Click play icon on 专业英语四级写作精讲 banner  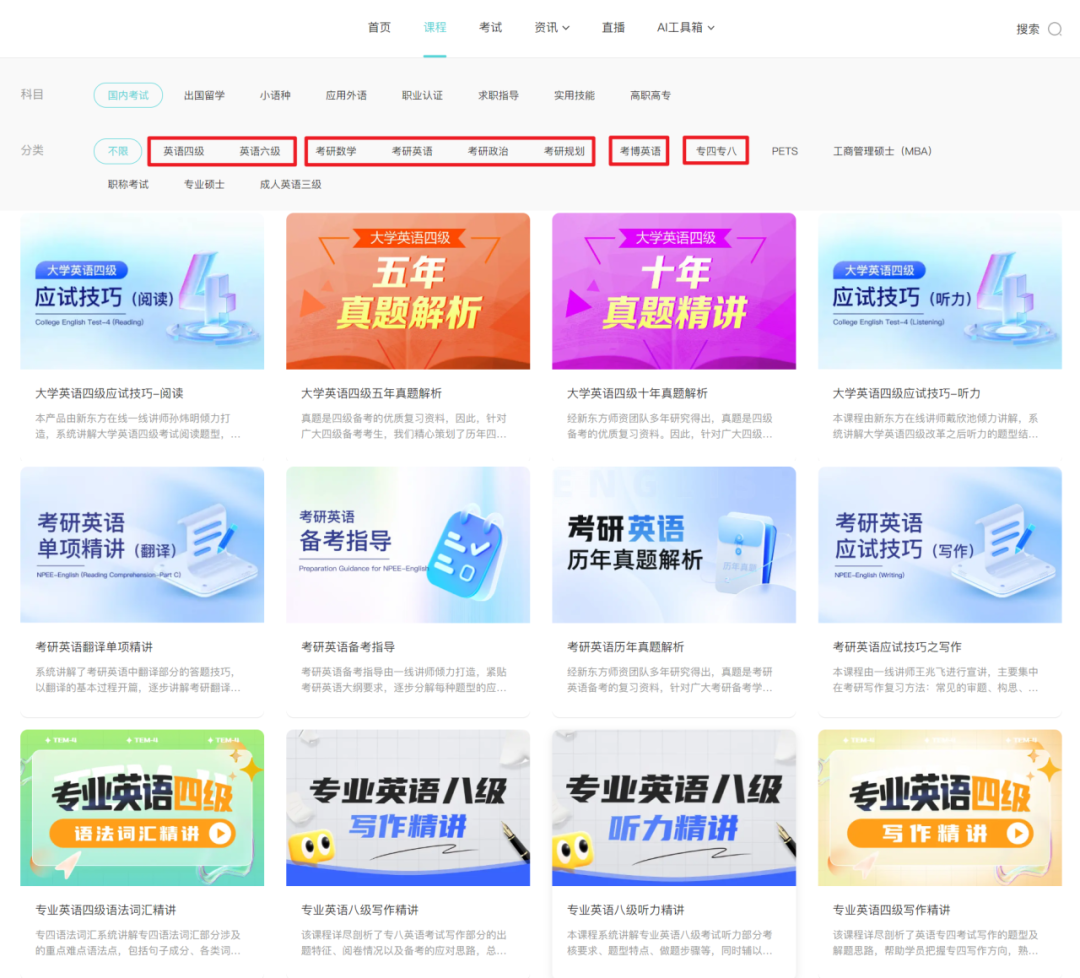[x=1017, y=833]
